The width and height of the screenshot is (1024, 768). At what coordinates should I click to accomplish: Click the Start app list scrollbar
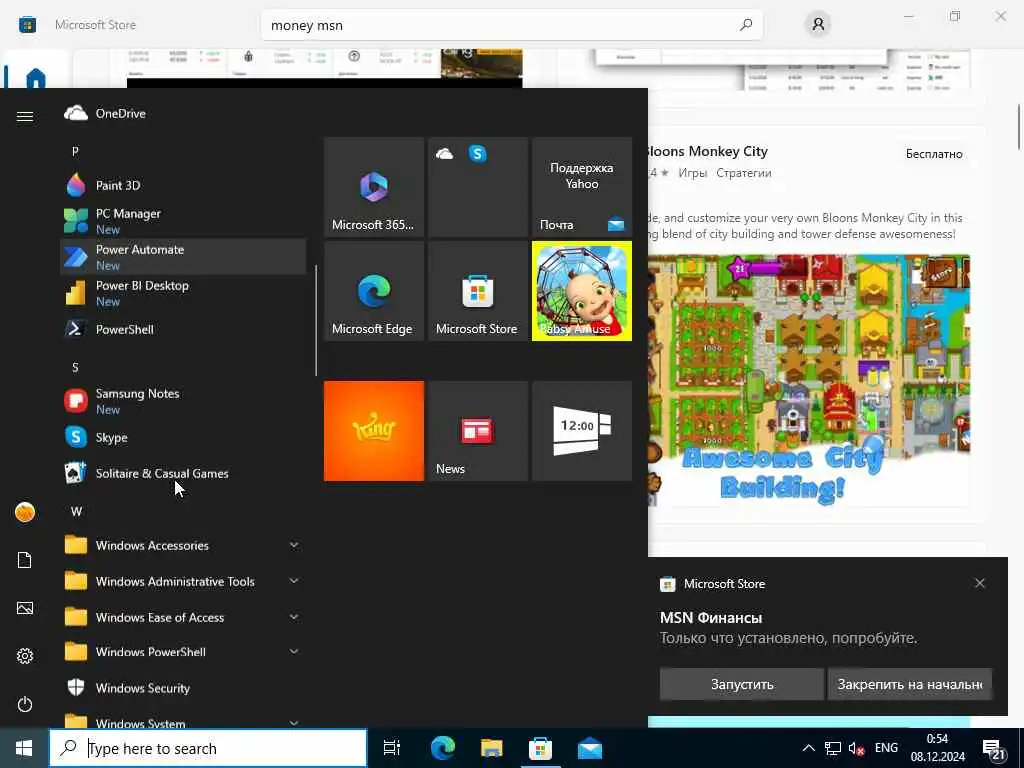pos(316,320)
